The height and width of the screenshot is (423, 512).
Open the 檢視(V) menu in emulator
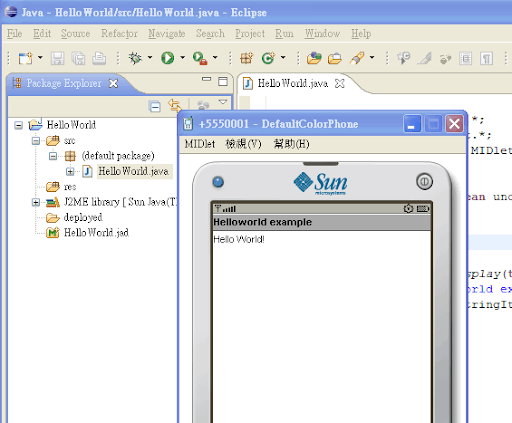(244, 144)
